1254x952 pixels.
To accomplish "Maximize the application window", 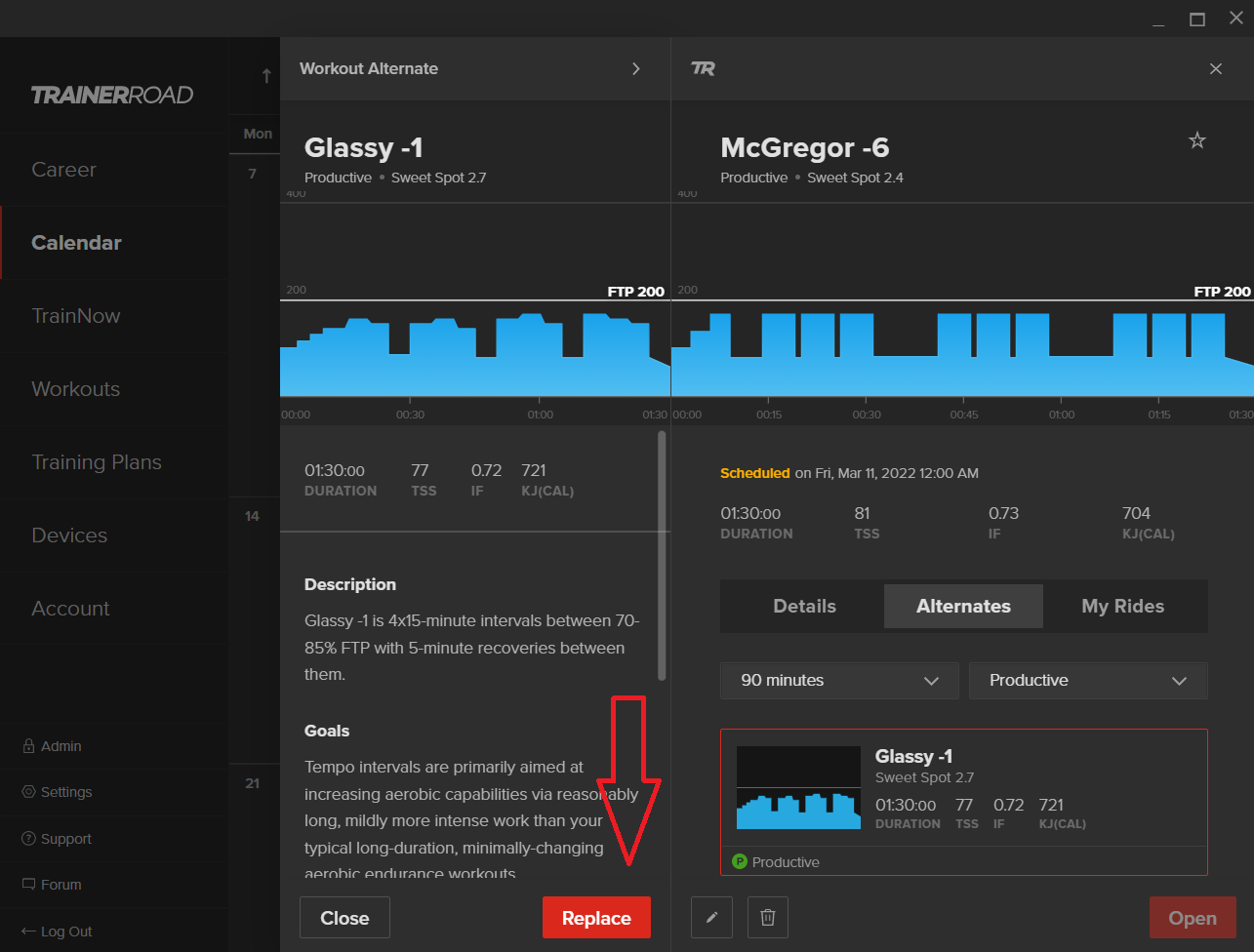I will [x=1197, y=19].
